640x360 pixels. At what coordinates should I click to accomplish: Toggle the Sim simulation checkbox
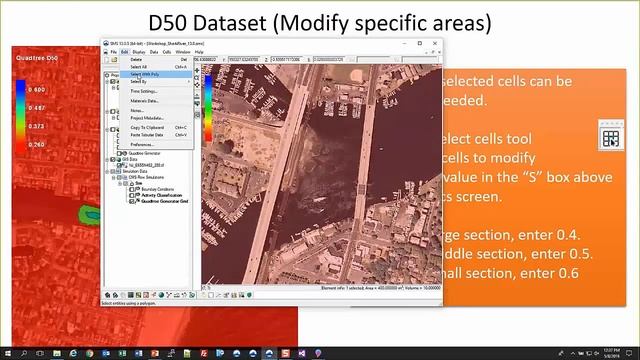coord(126,184)
